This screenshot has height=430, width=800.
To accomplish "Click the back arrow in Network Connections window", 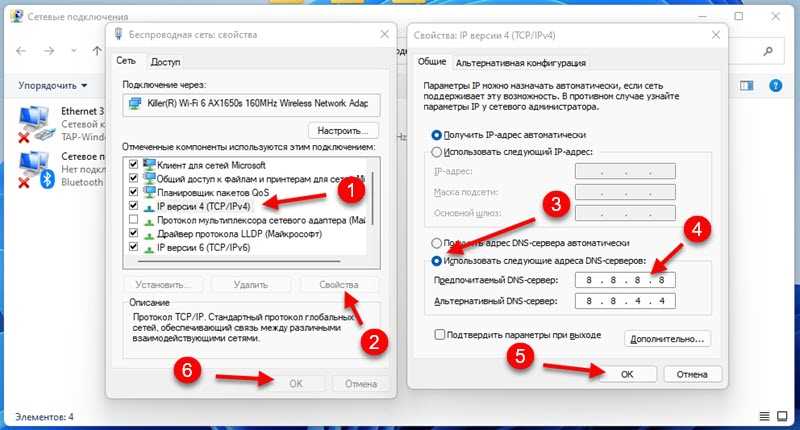I will click(21, 50).
